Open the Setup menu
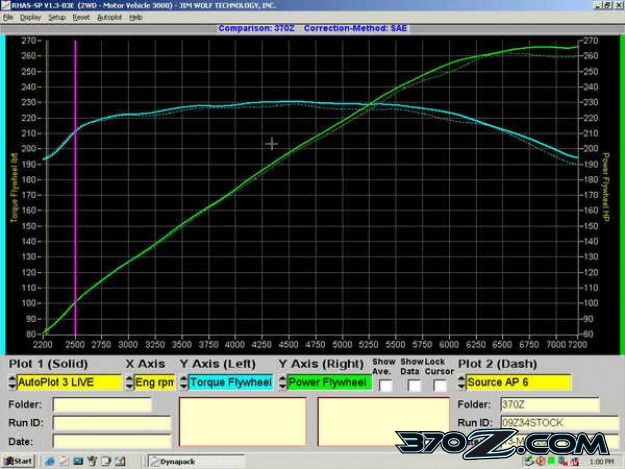Viewport: 625px width, 469px height. coord(57,18)
